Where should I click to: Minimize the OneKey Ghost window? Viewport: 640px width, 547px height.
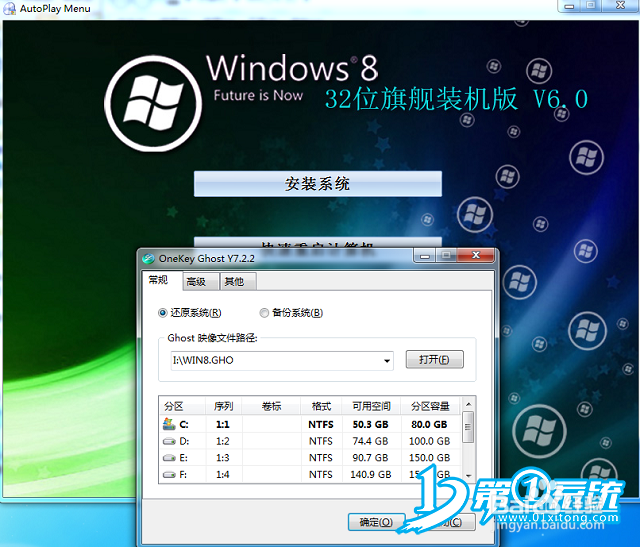coord(424,256)
